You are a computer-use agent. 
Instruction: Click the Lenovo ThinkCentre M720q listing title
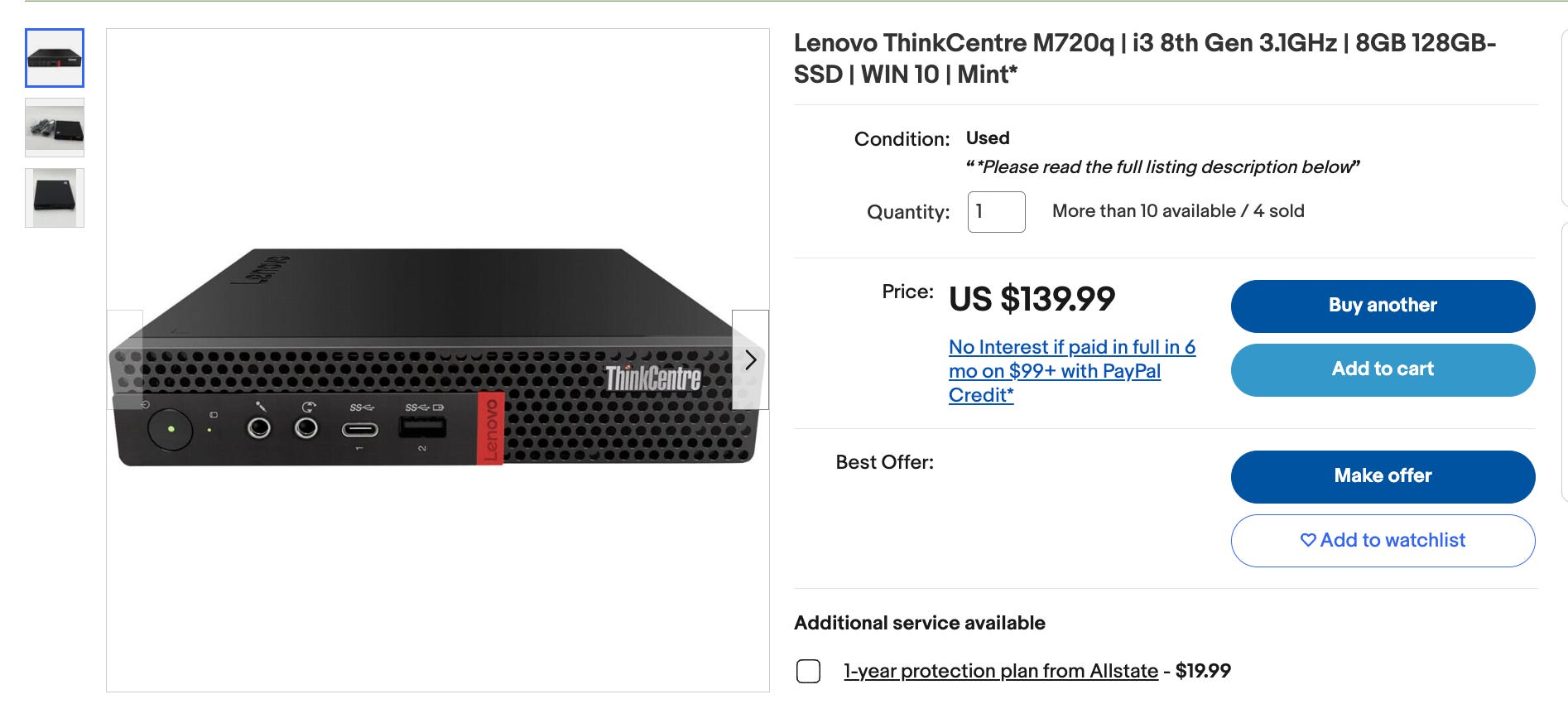(1144, 58)
